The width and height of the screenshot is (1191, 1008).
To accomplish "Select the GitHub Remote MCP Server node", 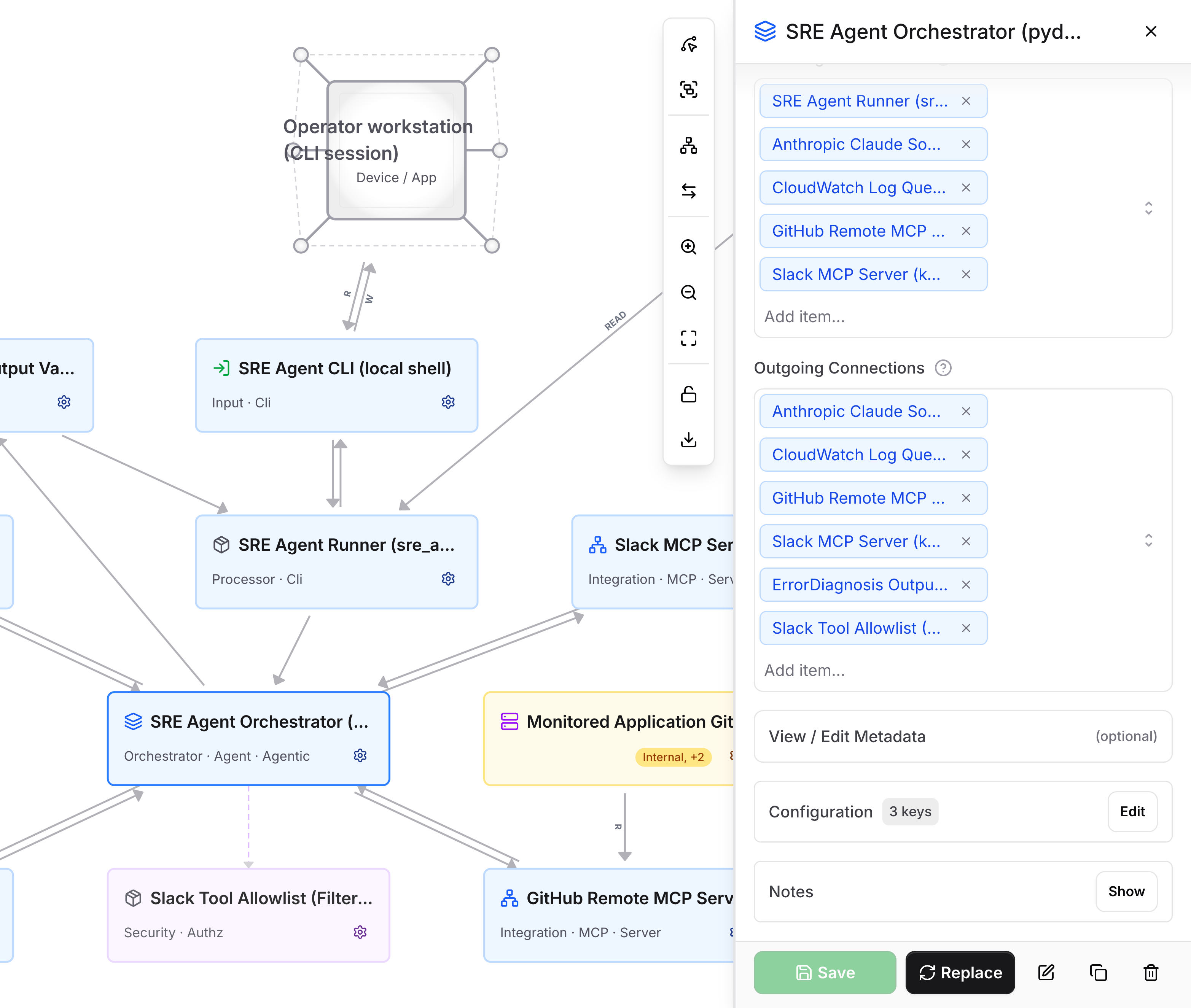I will click(609, 915).
